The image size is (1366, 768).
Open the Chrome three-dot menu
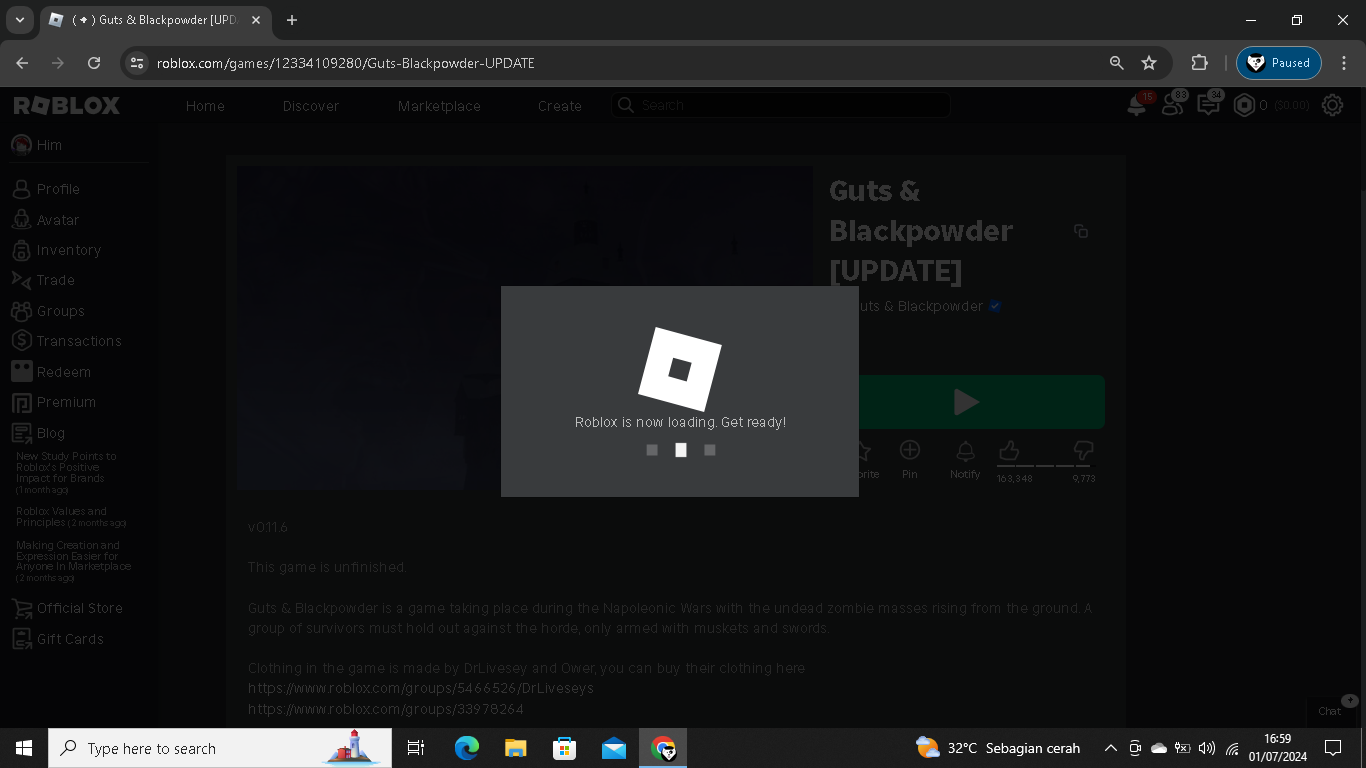(x=1343, y=63)
